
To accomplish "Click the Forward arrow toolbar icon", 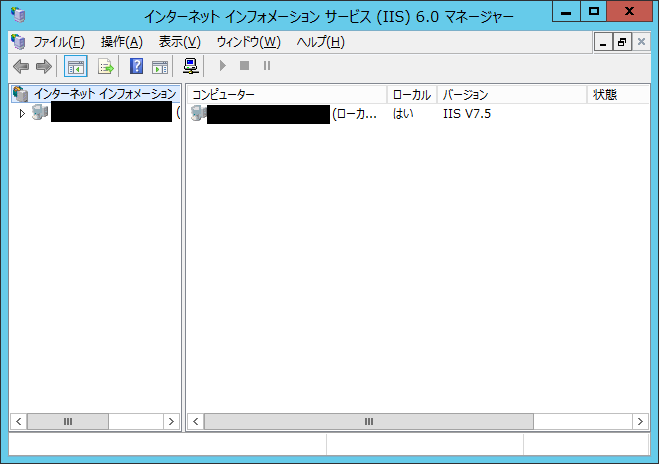I will pos(44,66).
